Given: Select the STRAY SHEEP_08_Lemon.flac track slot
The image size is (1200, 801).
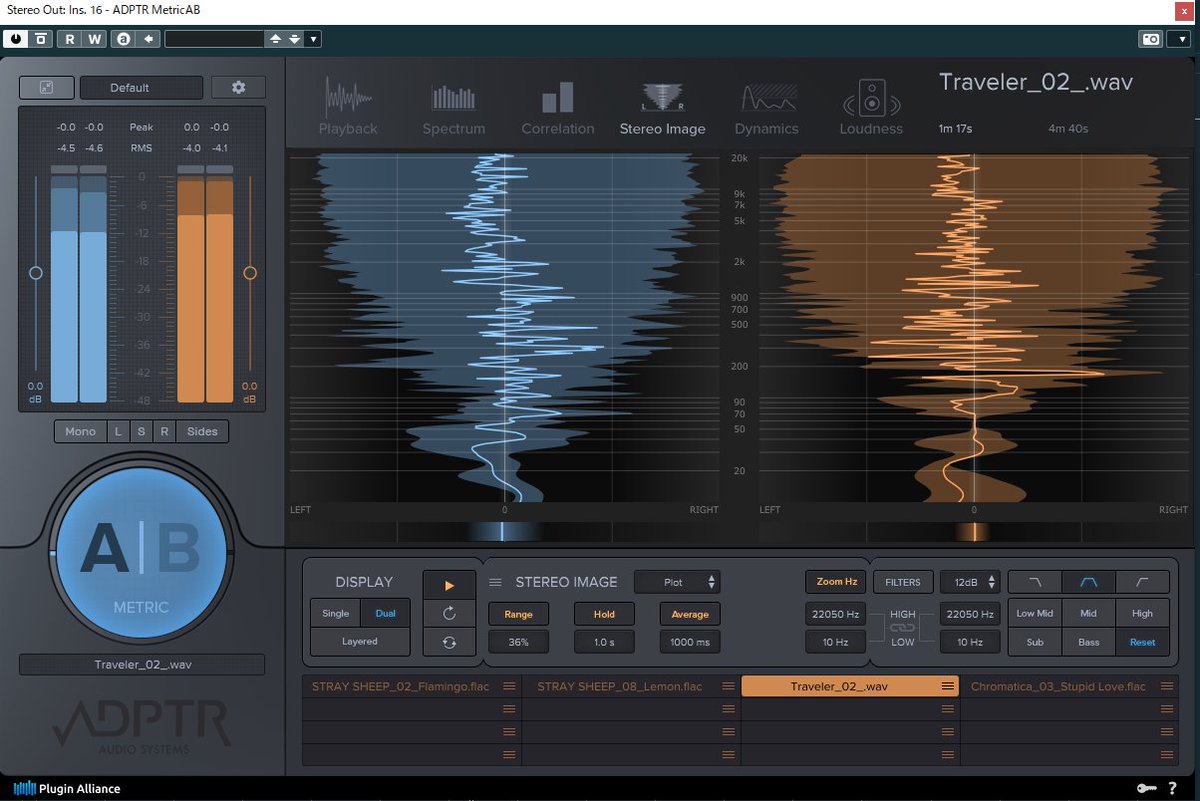Looking at the screenshot, I should 631,686.
